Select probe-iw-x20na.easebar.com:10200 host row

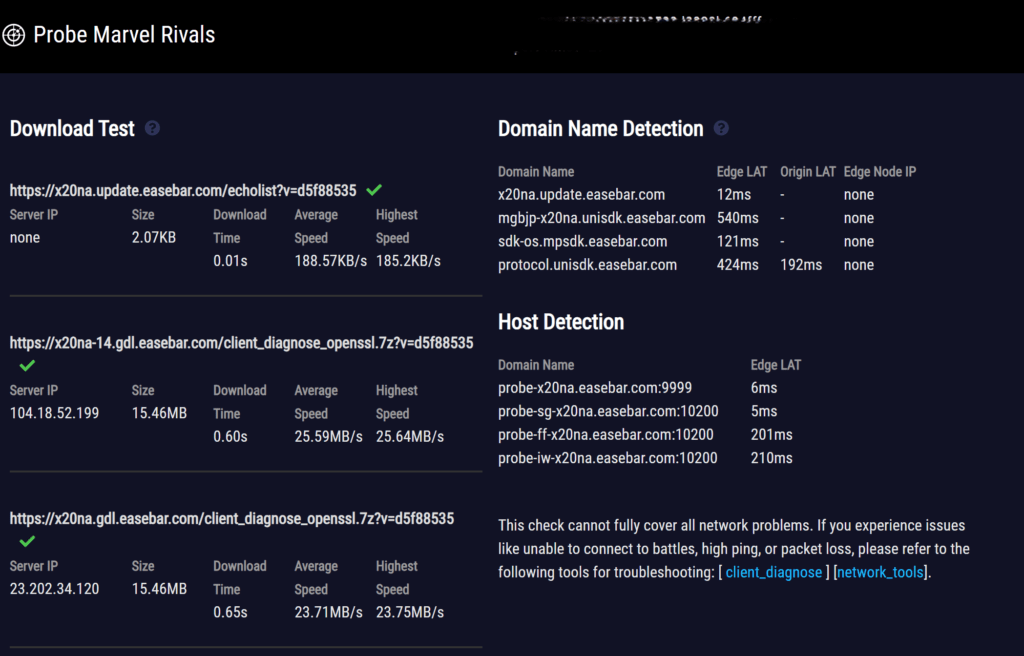tap(608, 459)
